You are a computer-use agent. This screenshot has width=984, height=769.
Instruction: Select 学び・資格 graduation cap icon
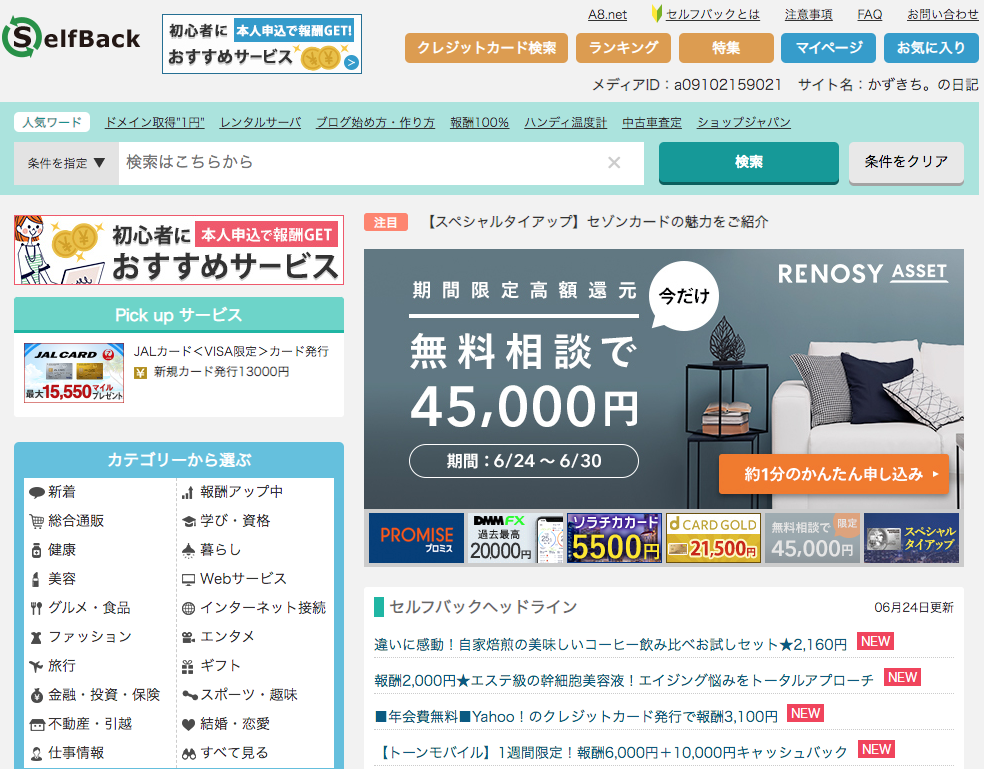[x=188, y=522]
